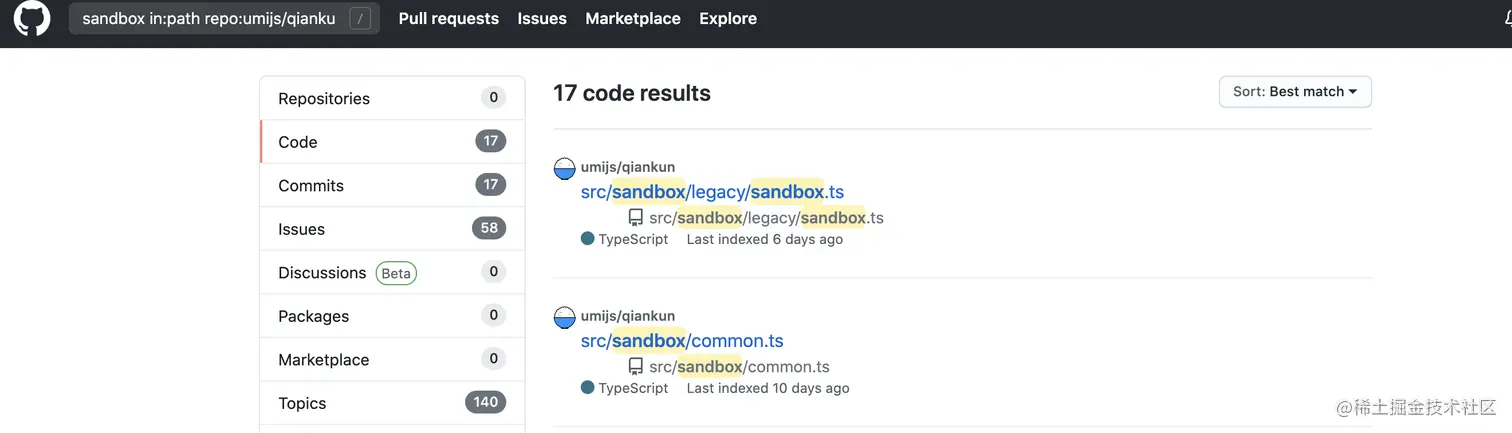The width and height of the screenshot is (1512, 433).
Task: Click umijs avatar beside legacy sandbox result
Action: point(565,169)
